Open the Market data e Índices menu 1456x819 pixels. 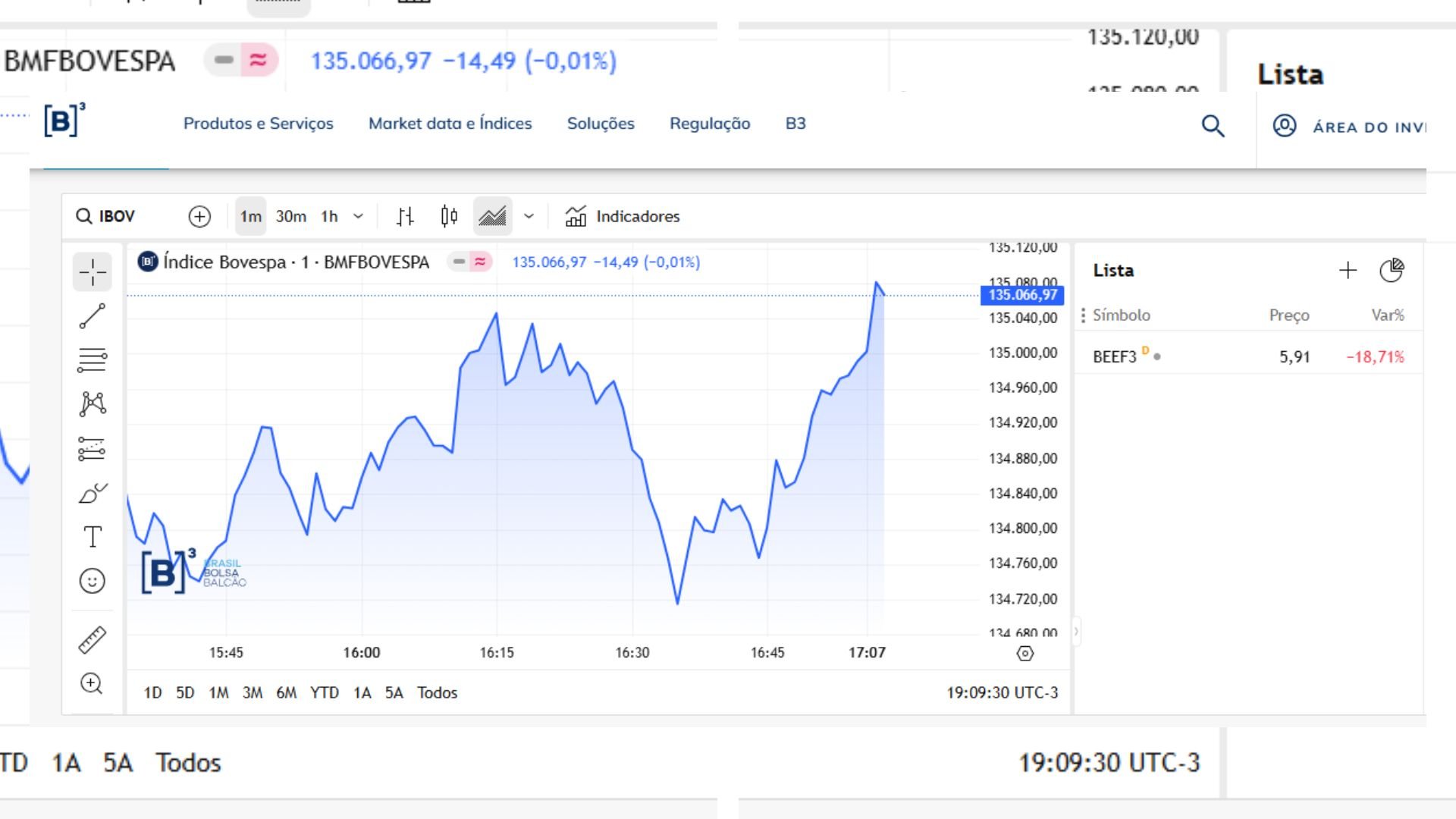450,124
